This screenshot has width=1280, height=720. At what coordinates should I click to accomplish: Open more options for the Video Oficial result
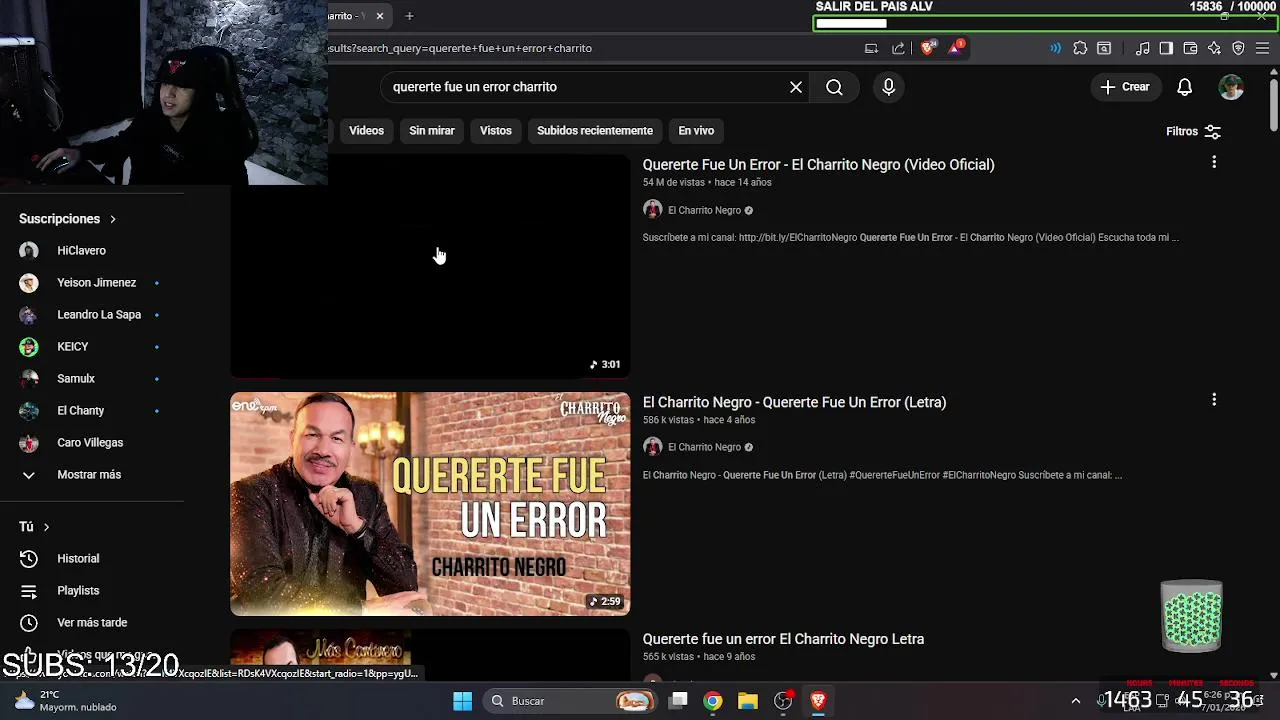tap(1214, 162)
